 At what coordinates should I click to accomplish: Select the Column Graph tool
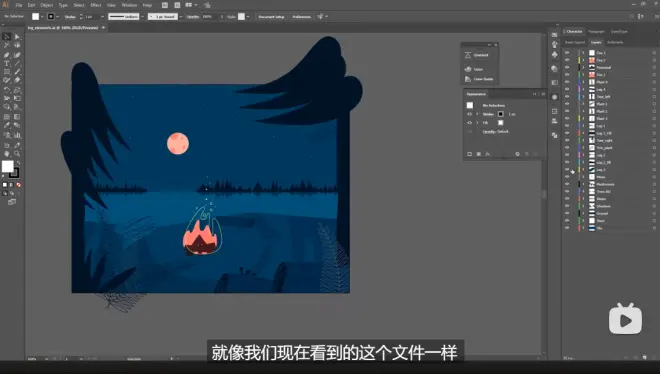pos(17,135)
